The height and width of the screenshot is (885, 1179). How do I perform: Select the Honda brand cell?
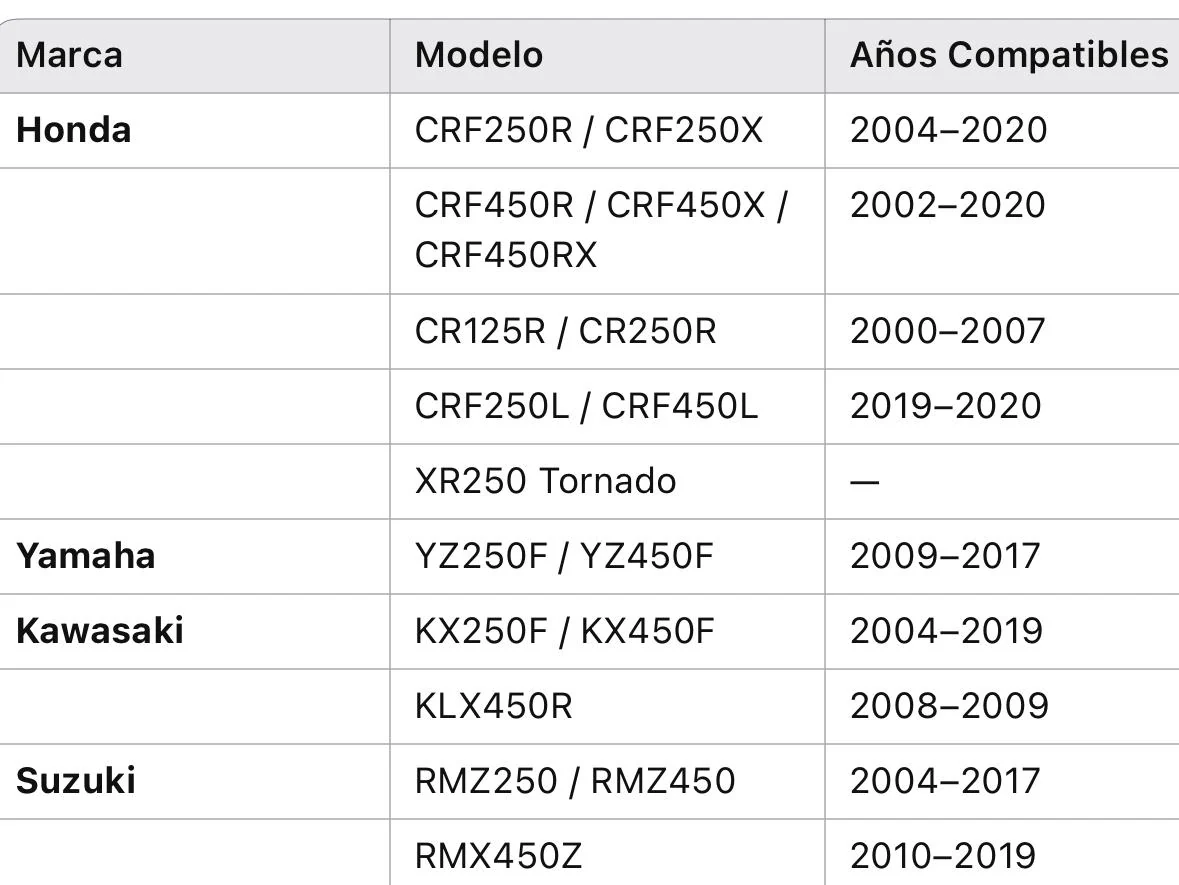click(194, 130)
